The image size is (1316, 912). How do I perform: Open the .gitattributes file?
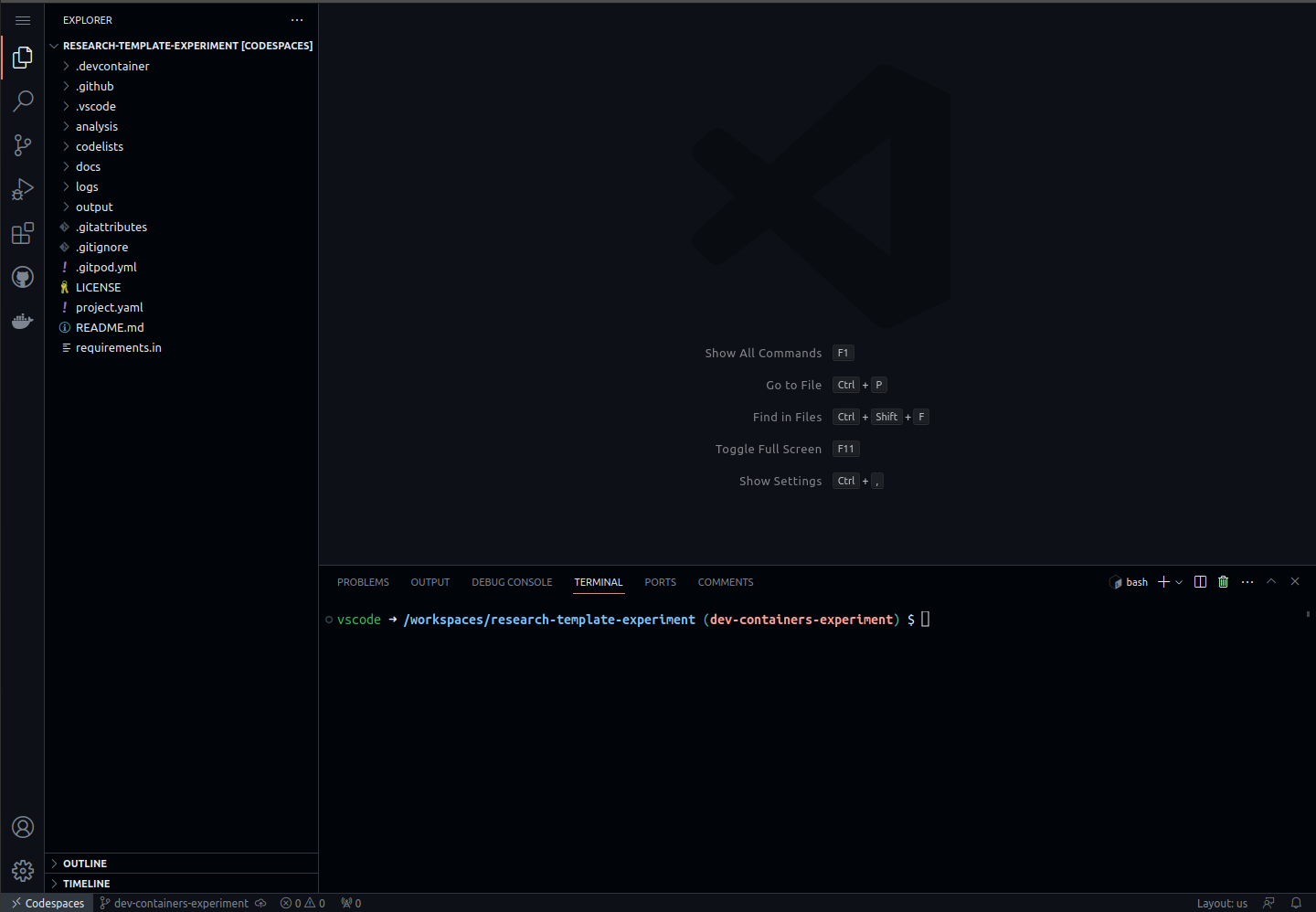point(181,227)
